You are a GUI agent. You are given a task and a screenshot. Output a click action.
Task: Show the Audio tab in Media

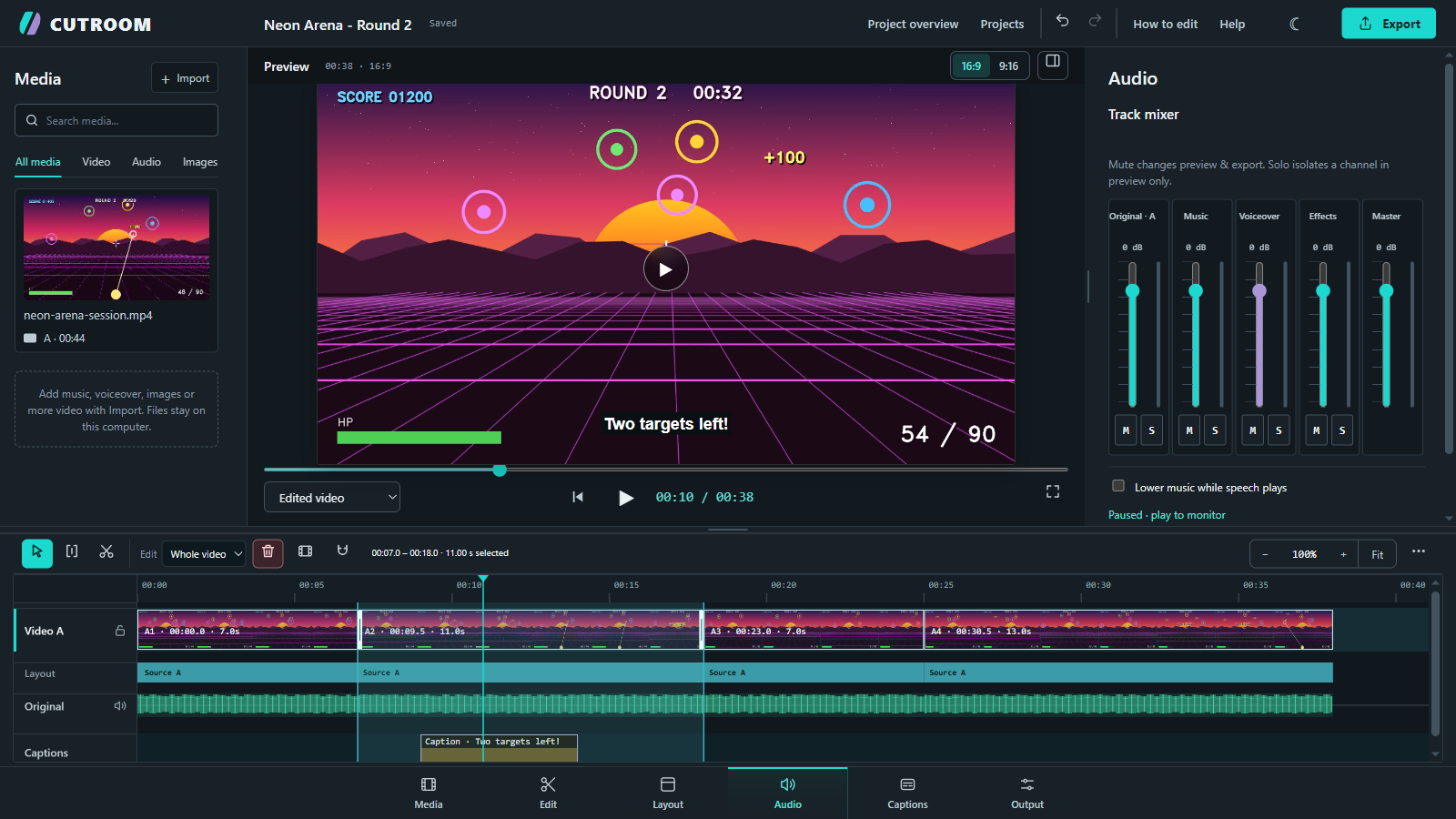pyautogui.click(x=147, y=162)
